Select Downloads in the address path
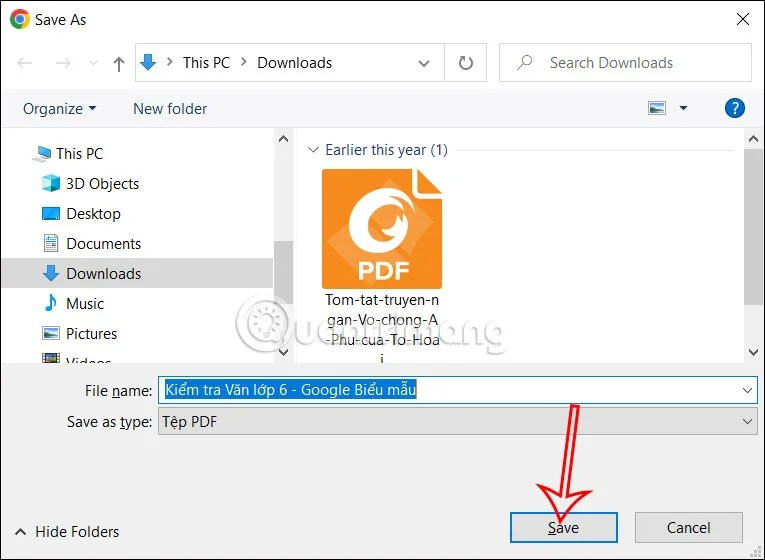 295,62
